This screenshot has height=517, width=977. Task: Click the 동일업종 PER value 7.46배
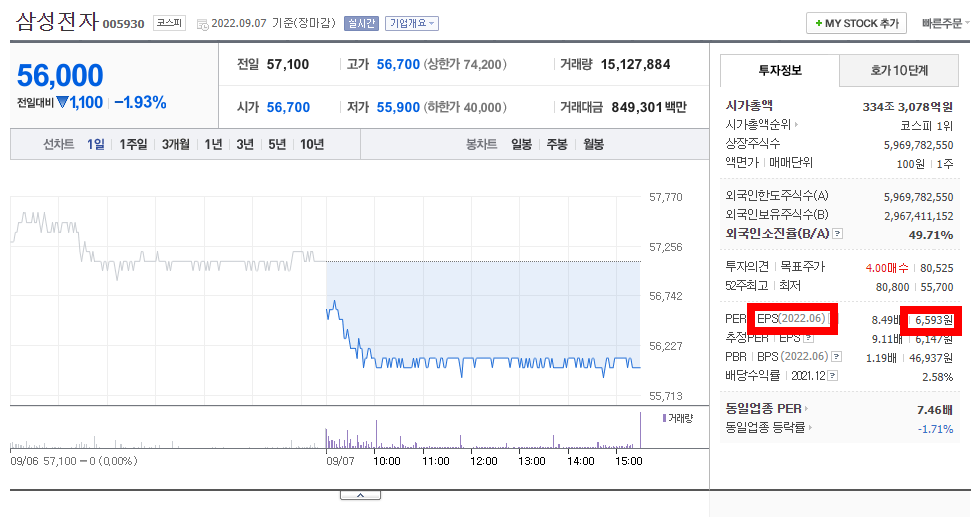pyautogui.click(x=935, y=410)
